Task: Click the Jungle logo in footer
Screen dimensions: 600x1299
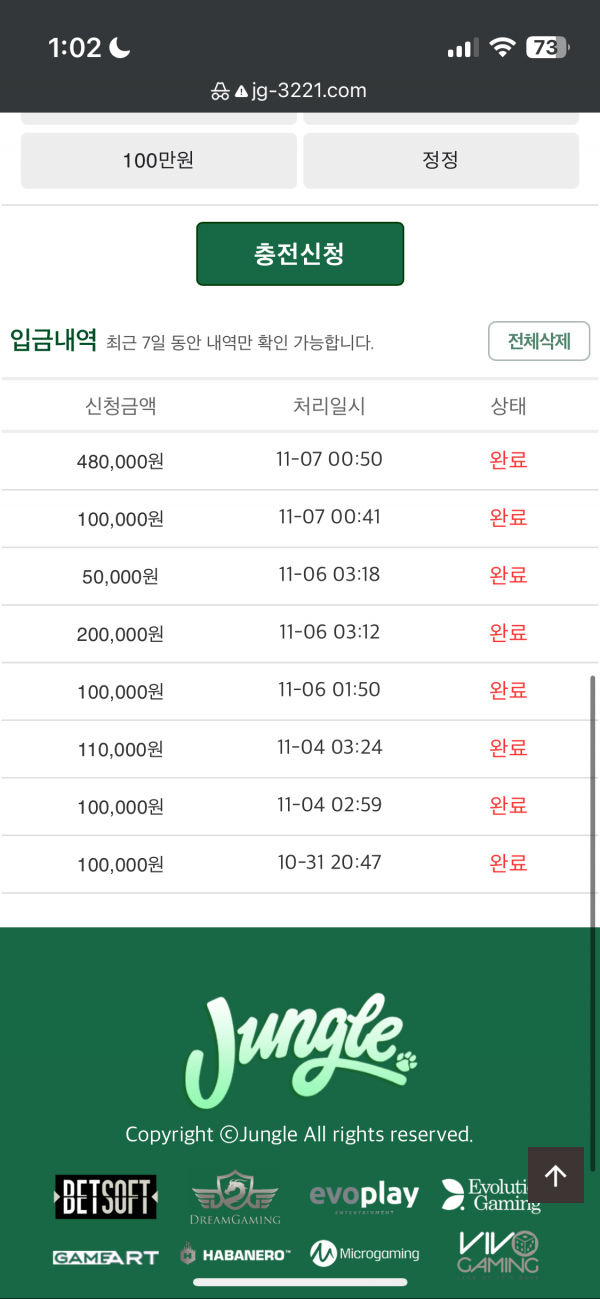Action: tap(301, 1051)
